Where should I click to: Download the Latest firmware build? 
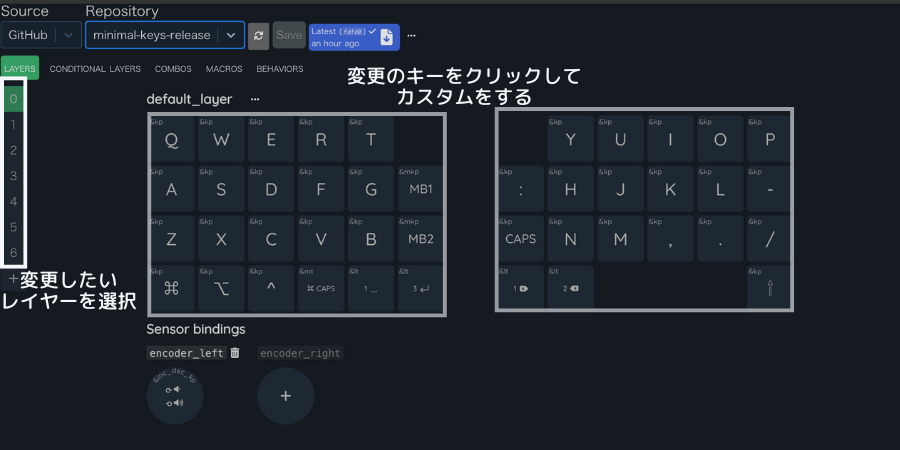pos(386,37)
